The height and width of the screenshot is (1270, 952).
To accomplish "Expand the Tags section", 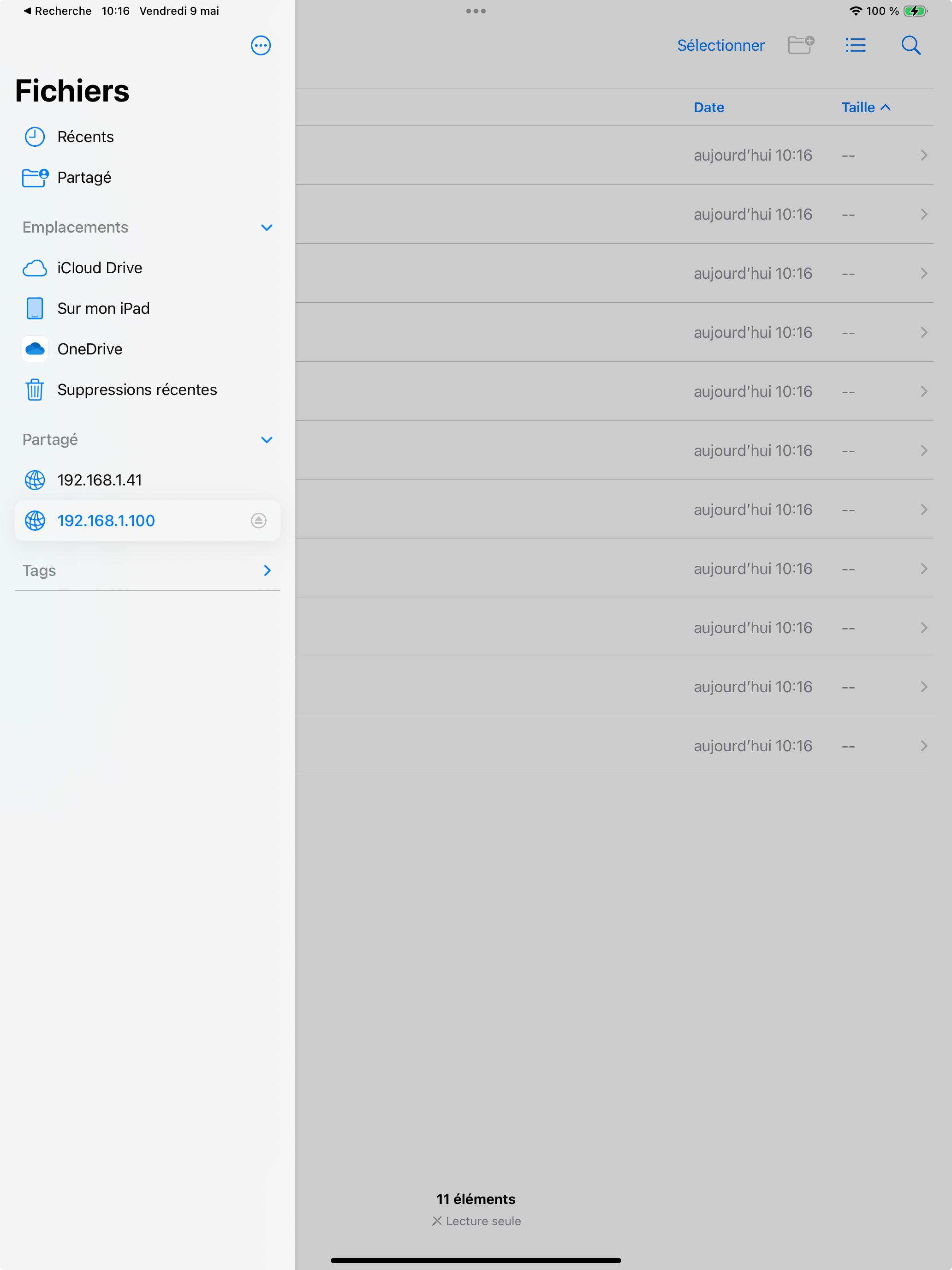I will pyautogui.click(x=266, y=571).
